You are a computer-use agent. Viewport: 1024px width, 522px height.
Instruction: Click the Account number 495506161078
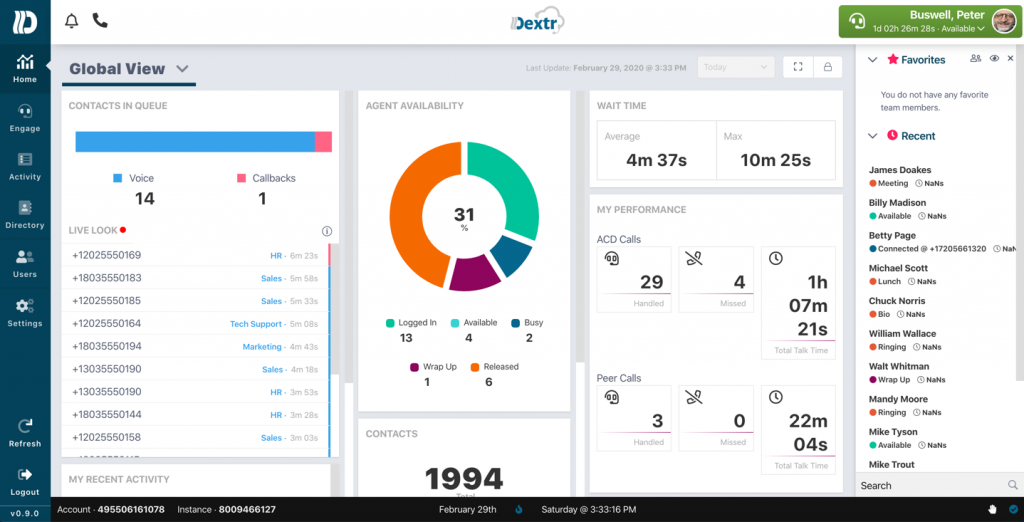131,510
